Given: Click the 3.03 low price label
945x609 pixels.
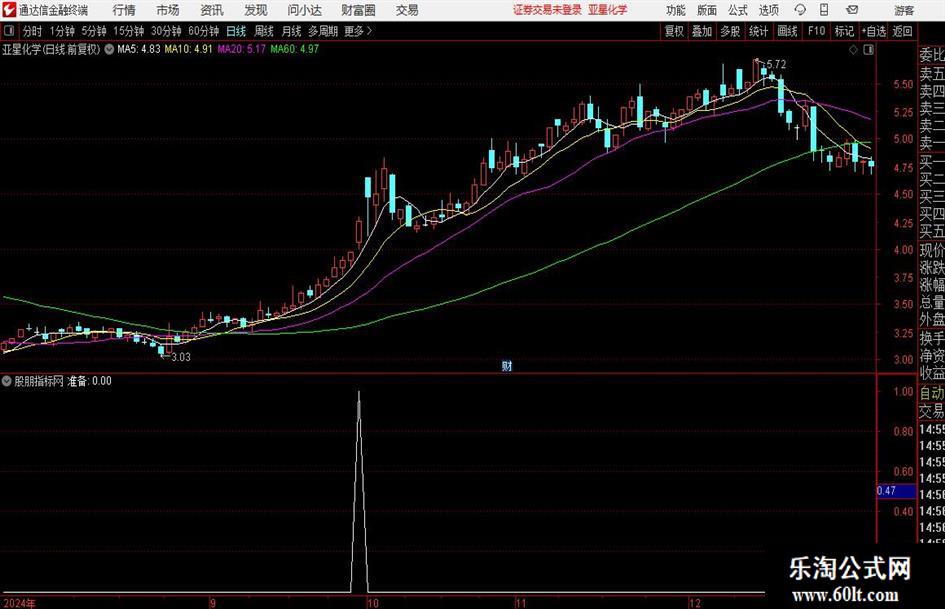Looking at the screenshot, I should click(x=181, y=357).
